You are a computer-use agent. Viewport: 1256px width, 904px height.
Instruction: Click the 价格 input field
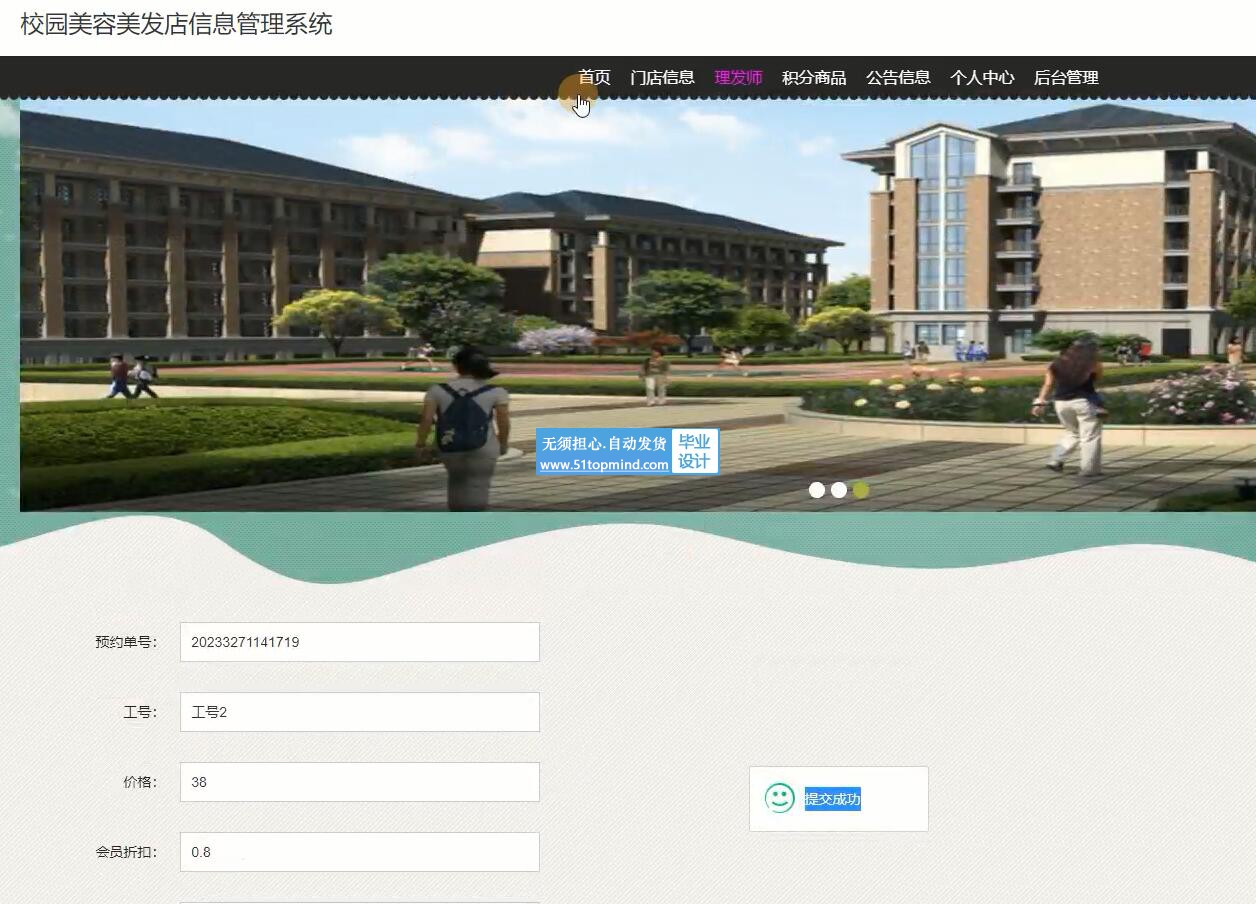coord(360,782)
